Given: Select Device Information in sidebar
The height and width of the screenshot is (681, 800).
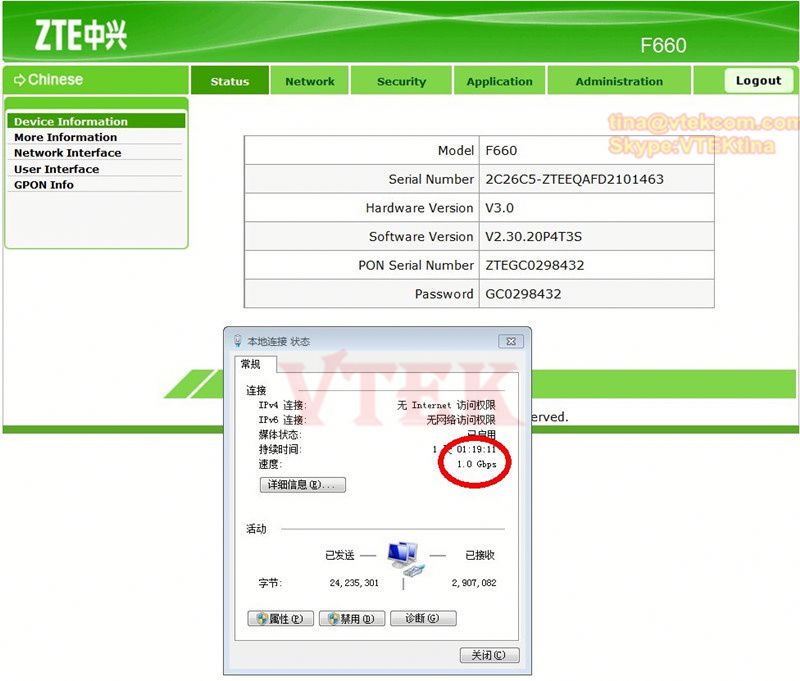Looking at the screenshot, I should [96, 121].
